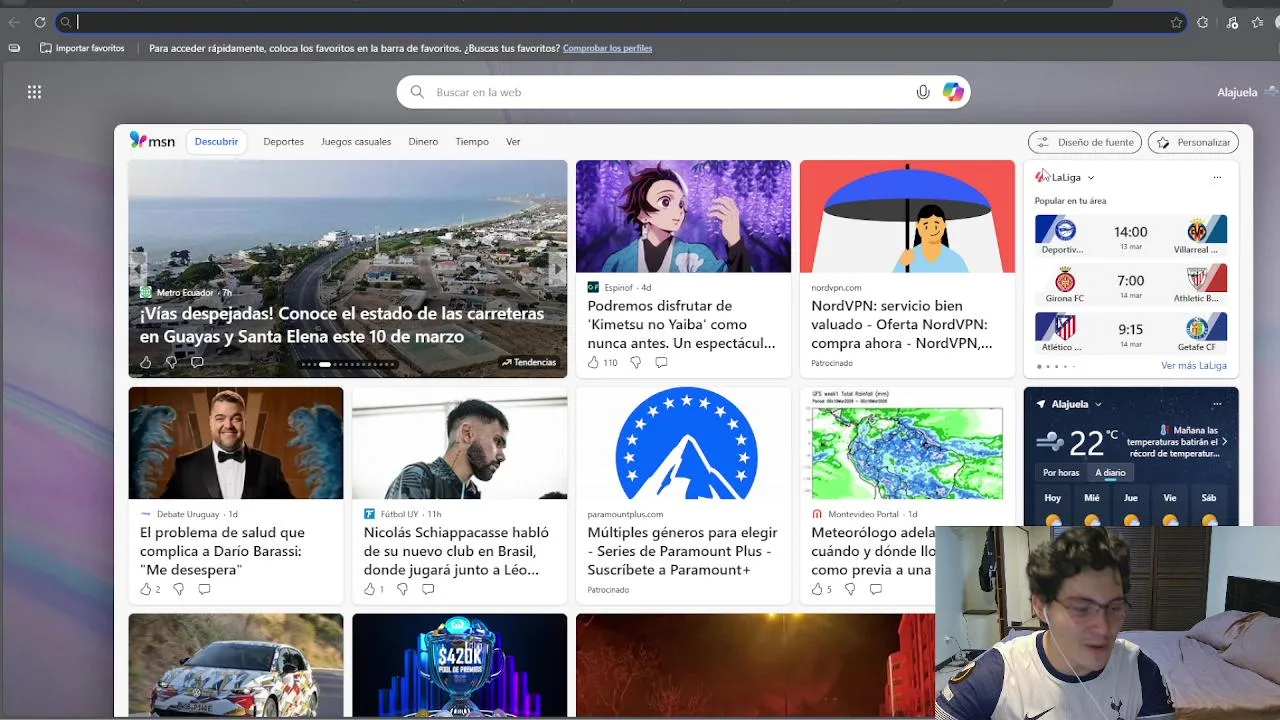Click the nordvpn.com source label
This screenshot has height=720, width=1280.
[x=836, y=287]
